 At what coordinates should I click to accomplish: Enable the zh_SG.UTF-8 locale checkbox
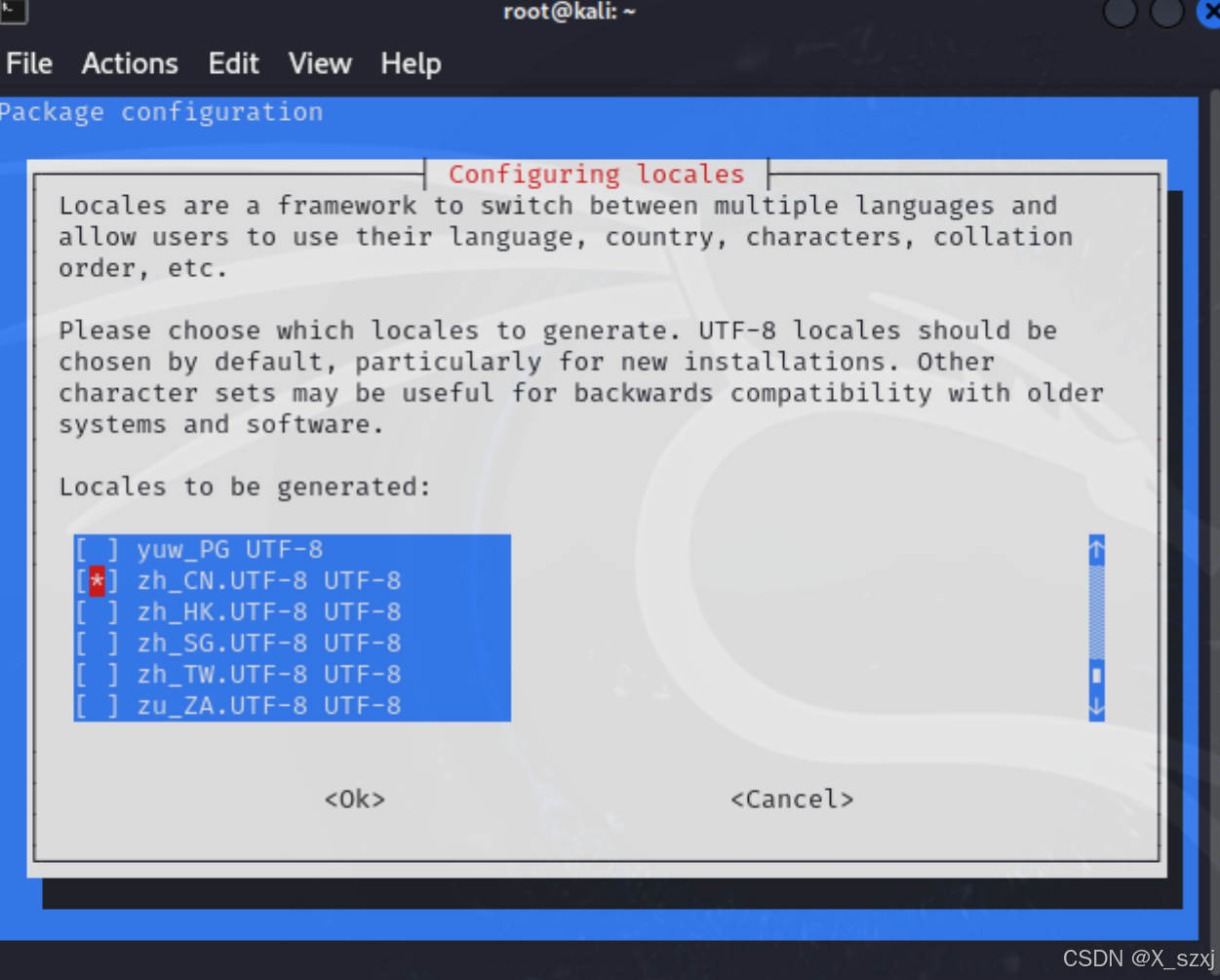[98, 644]
